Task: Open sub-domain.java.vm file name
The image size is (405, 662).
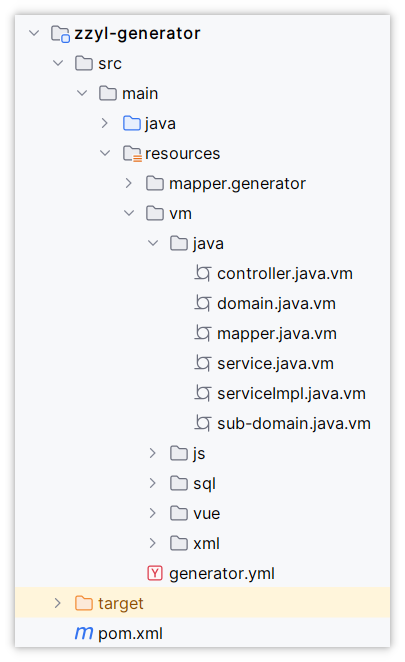Action: tap(294, 424)
